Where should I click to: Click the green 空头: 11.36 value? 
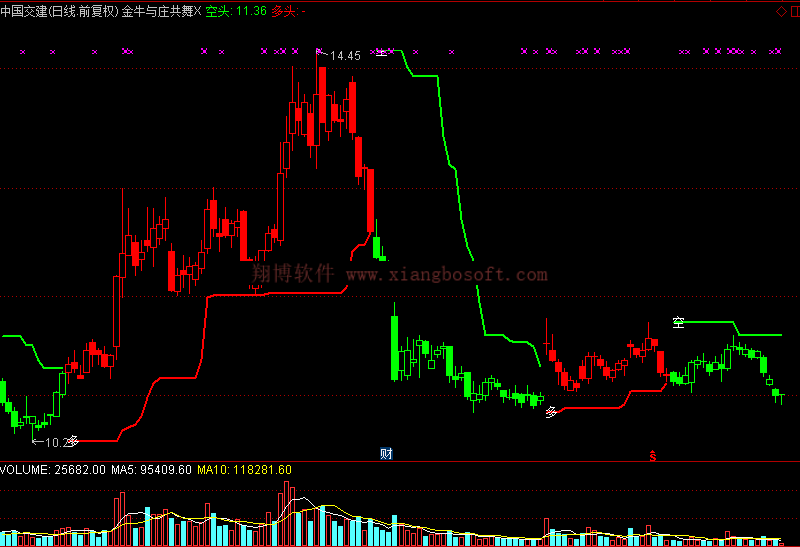point(236,11)
